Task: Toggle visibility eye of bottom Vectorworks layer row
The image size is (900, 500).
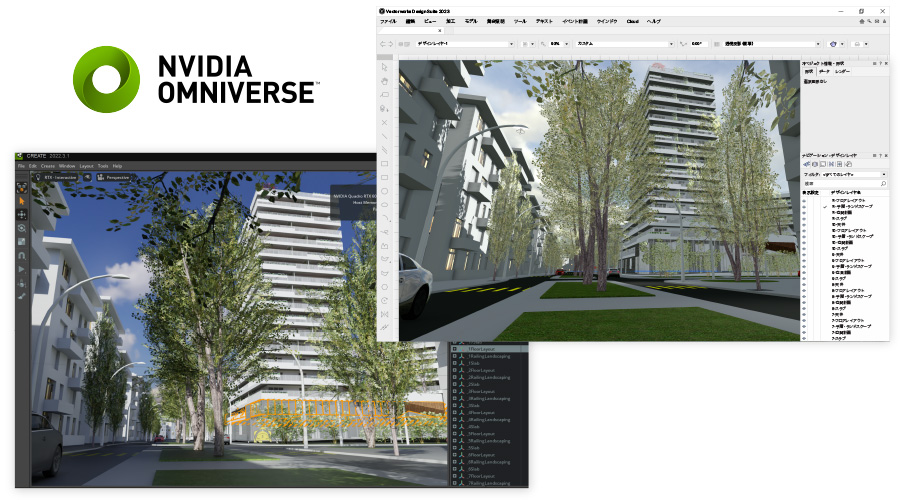Action: click(804, 338)
